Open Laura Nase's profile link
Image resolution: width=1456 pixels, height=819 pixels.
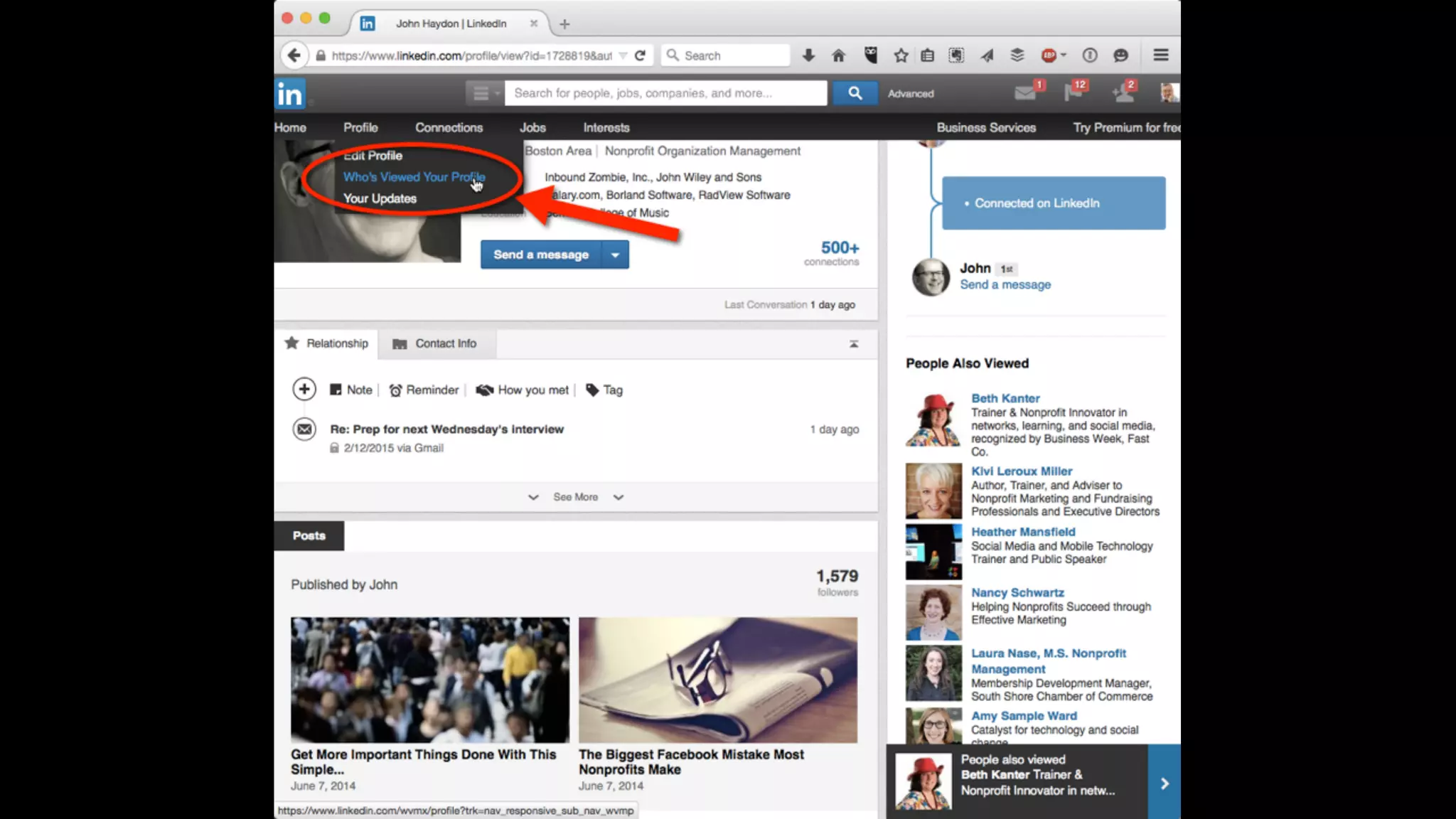(1049, 661)
